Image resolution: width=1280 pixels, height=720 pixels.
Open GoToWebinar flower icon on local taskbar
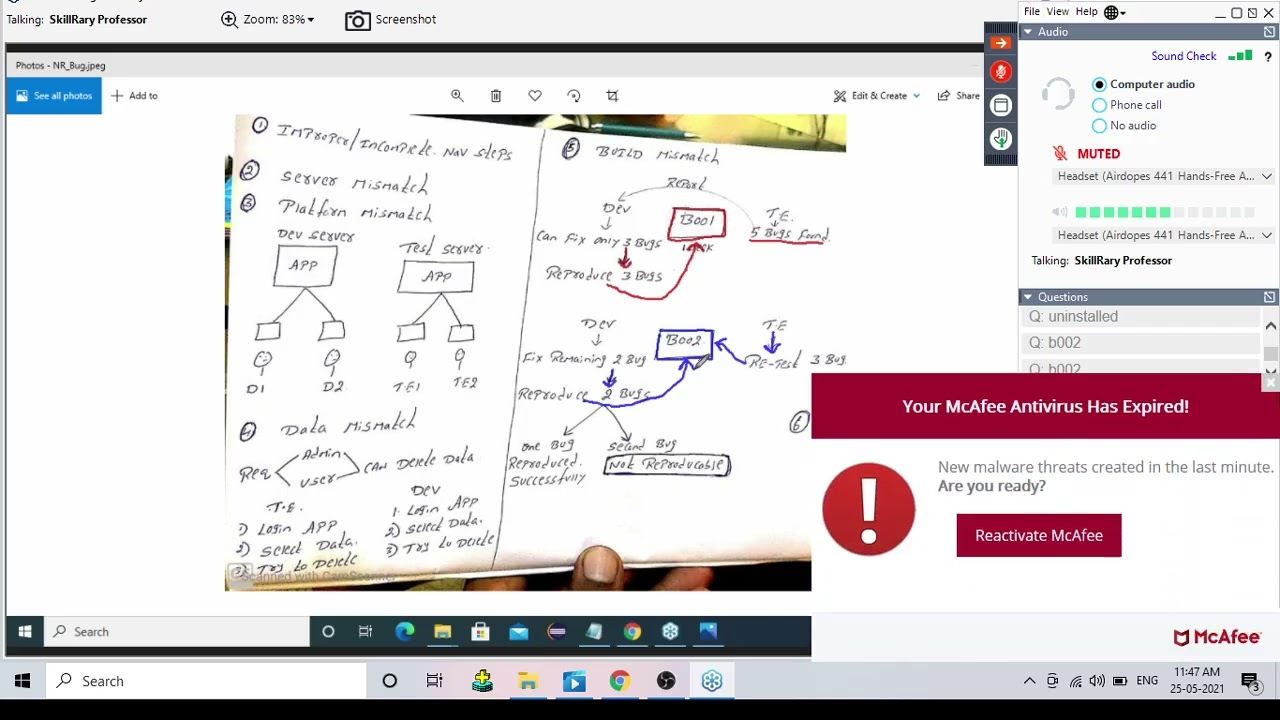712,681
